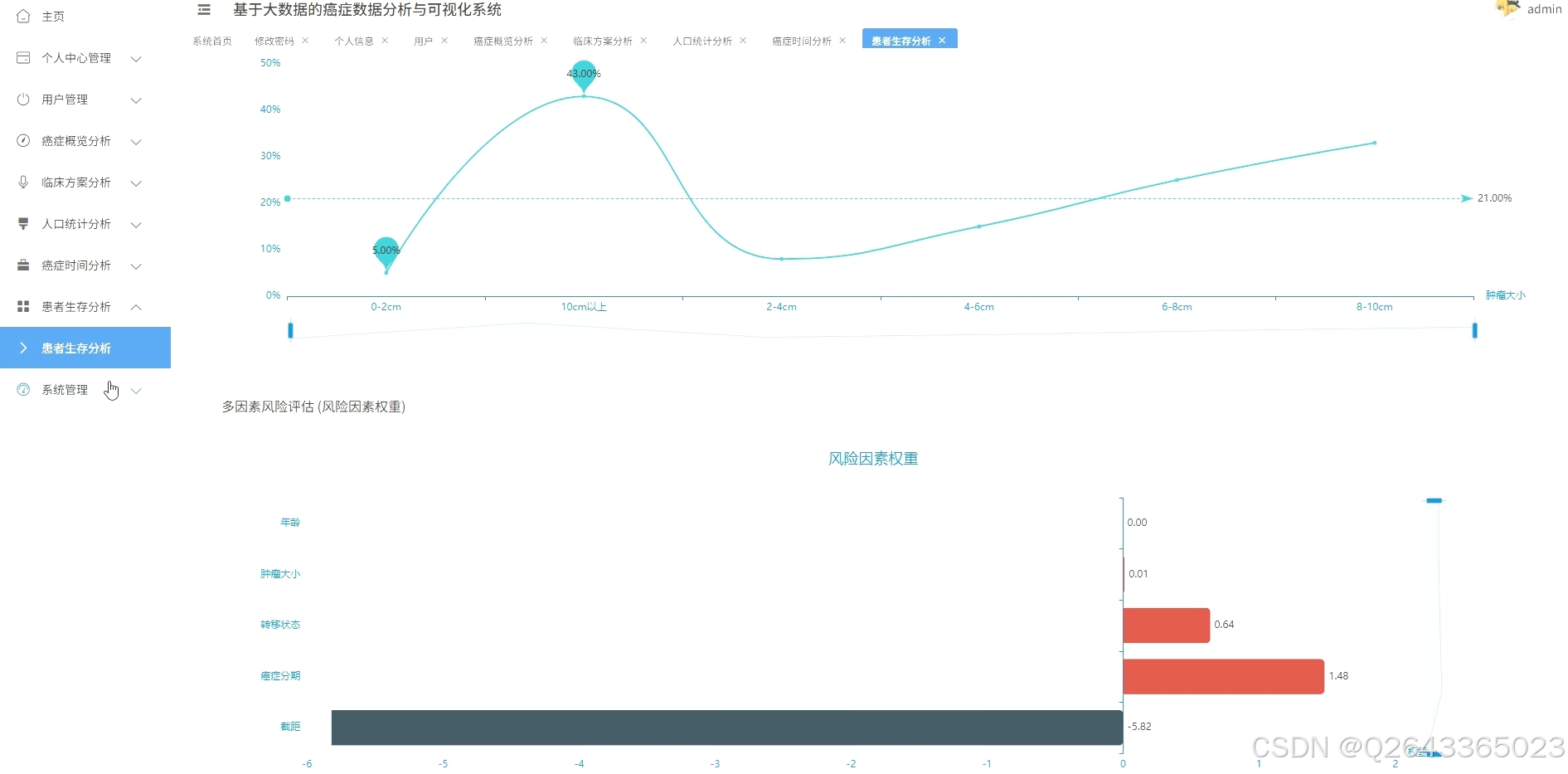Expand 癌症时间分析 chevron
The height and width of the screenshot is (774, 1568).
pyautogui.click(x=137, y=266)
